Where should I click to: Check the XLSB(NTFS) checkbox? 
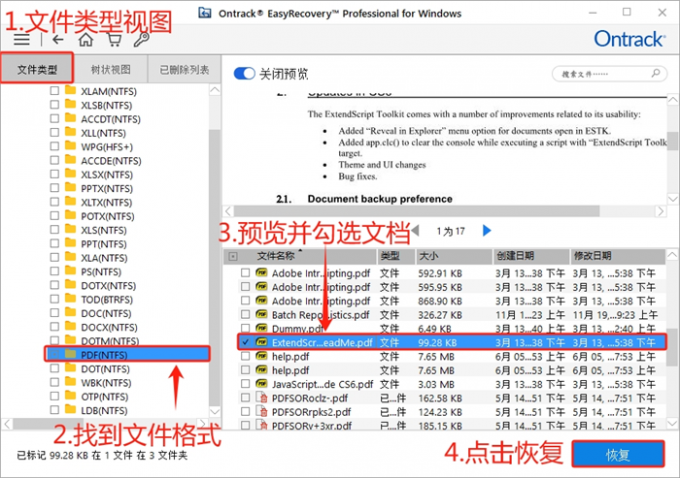click(54, 105)
